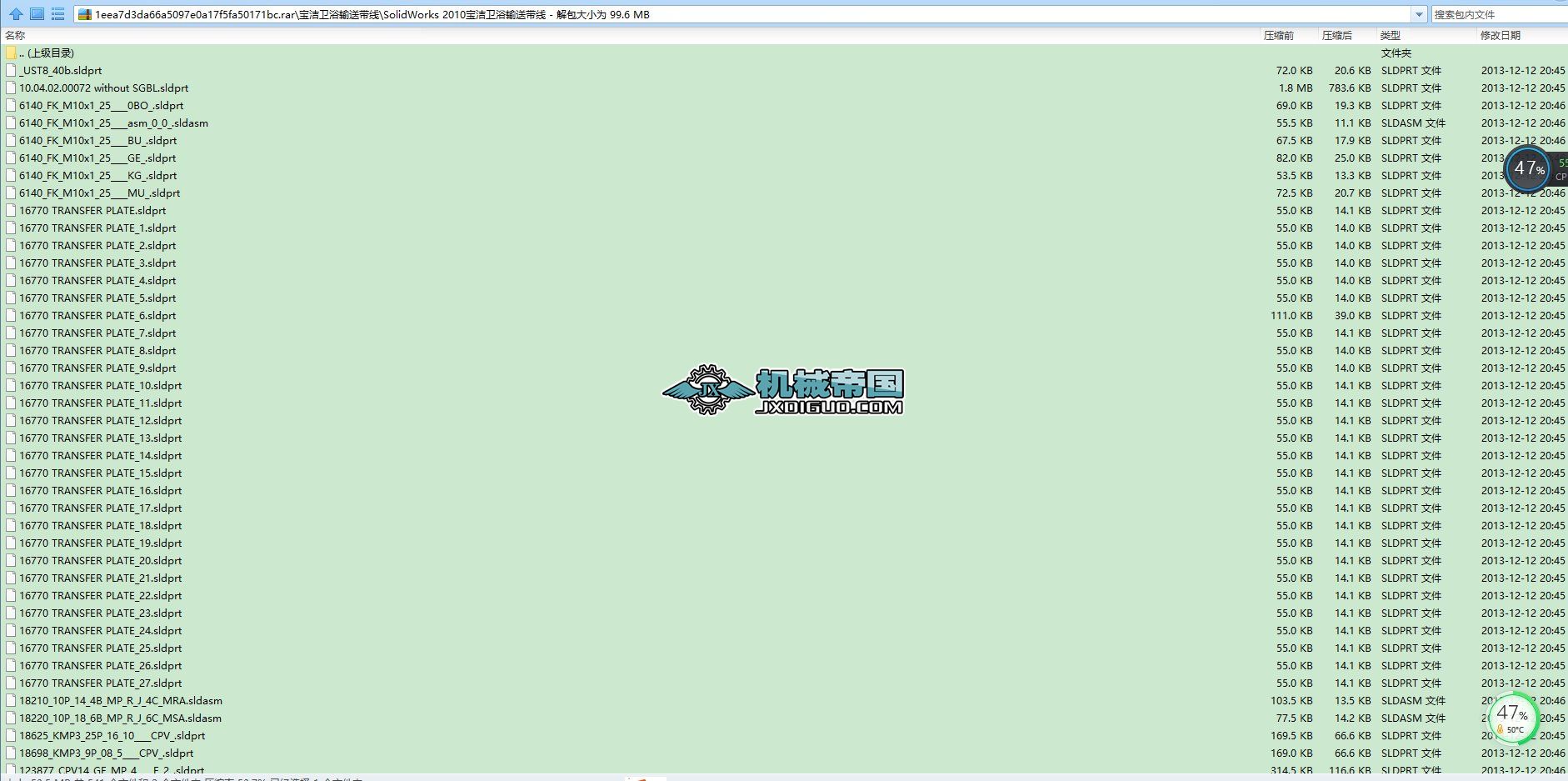Click file icon of 16770 TRANSFER PLATE_10.sldprt
The image size is (1568, 781).
[x=11, y=385]
